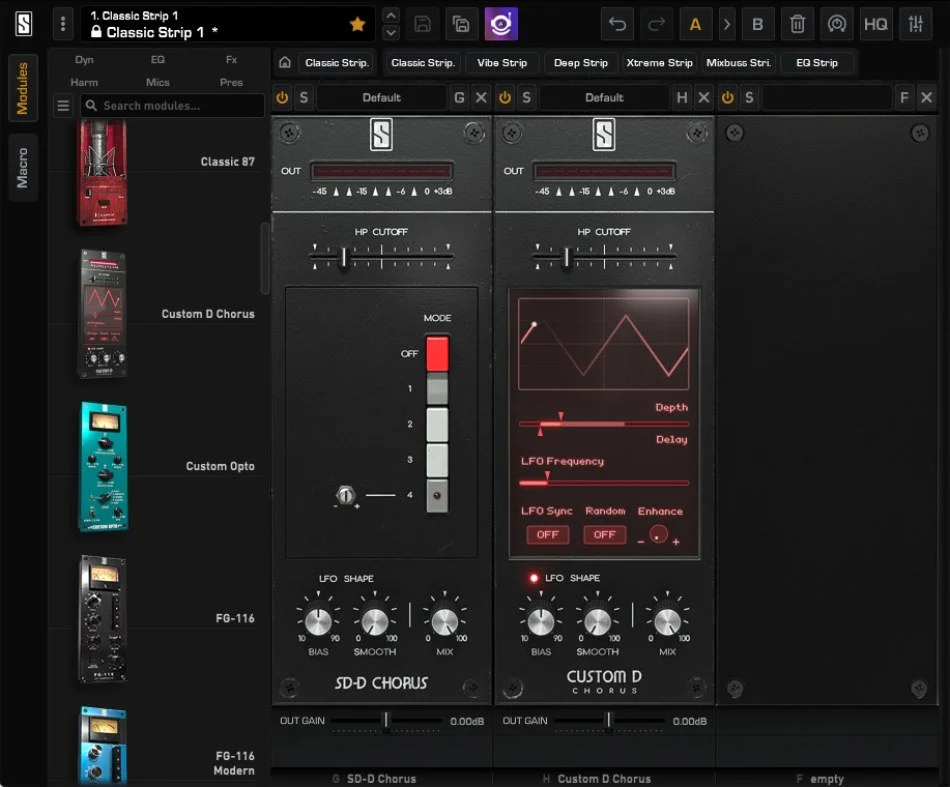Open the Deep Strip preset button
The image size is (950, 787).
580,63
